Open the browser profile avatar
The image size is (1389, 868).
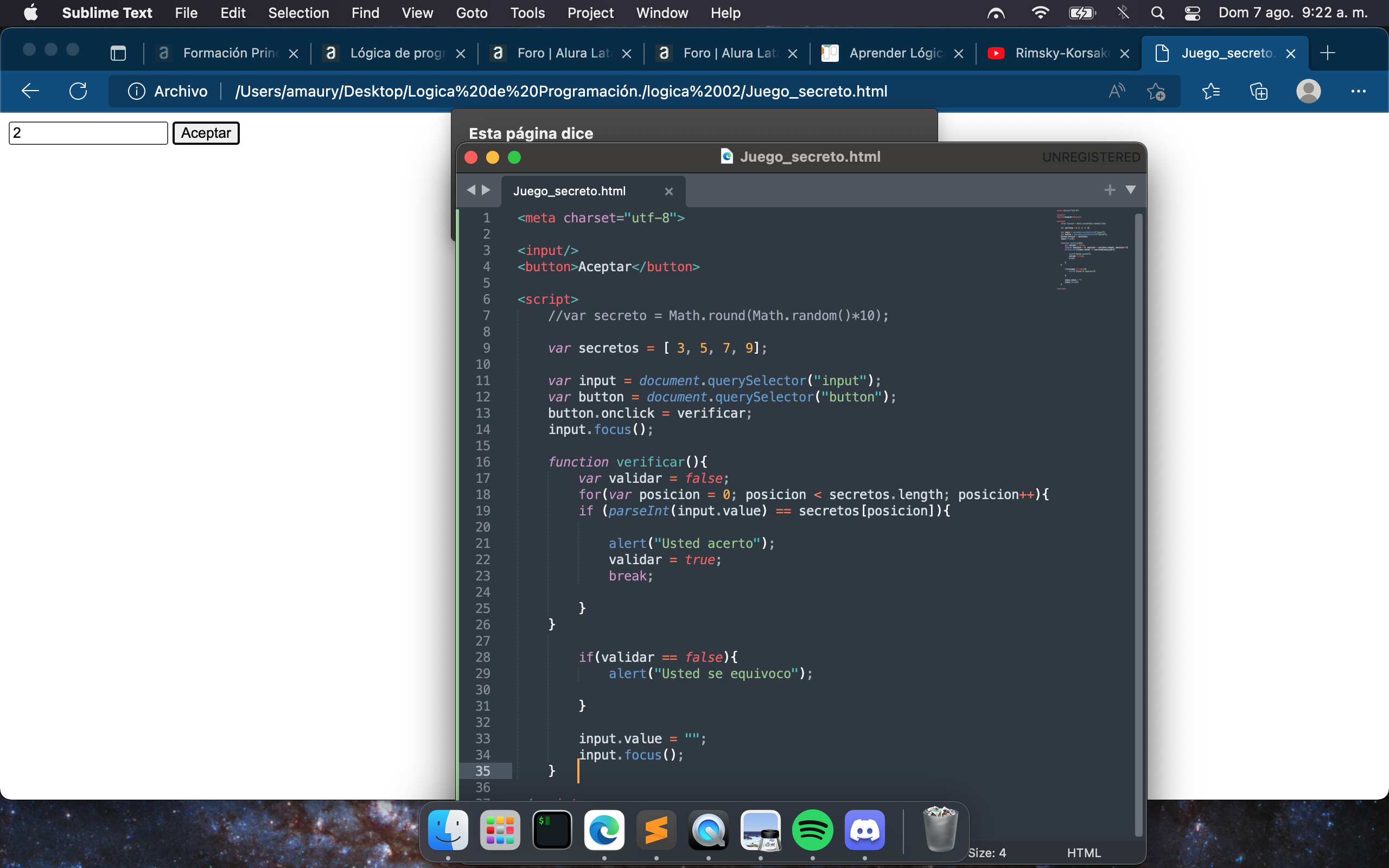pos(1308,91)
